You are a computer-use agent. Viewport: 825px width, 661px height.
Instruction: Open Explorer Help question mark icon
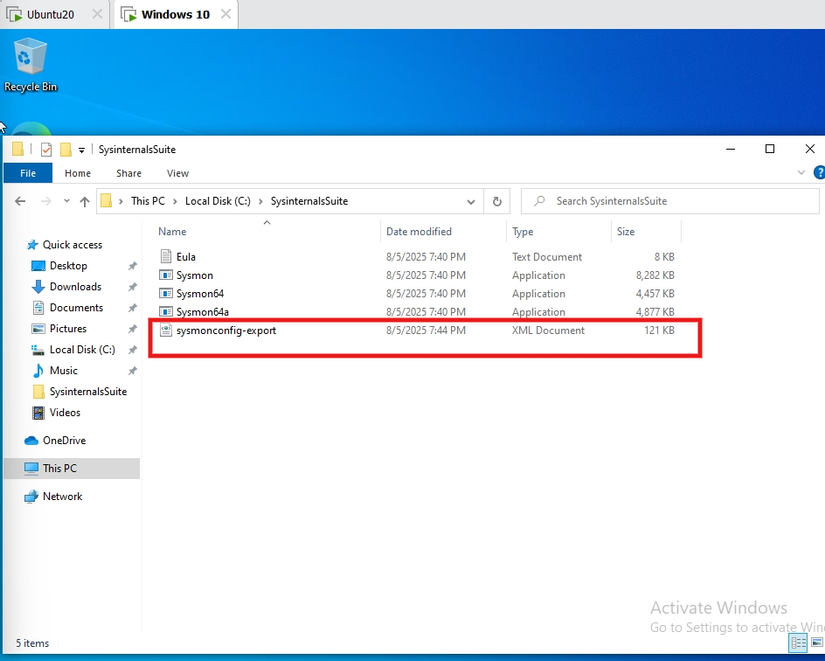click(x=819, y=173)
